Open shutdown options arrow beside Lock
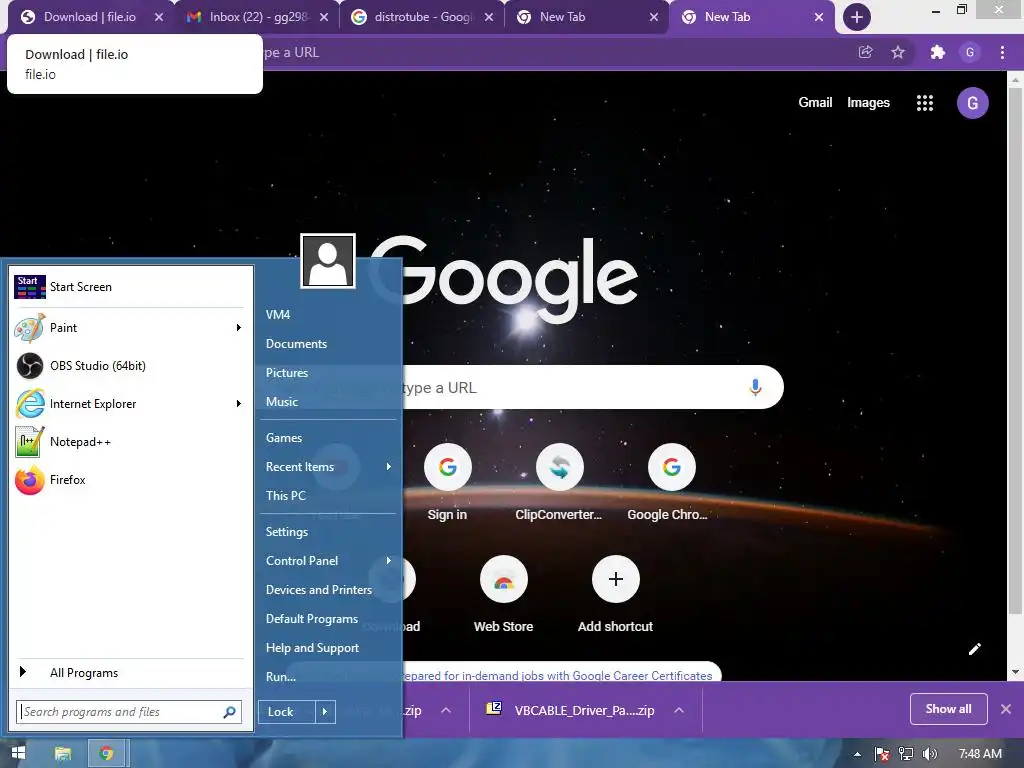 325,712
